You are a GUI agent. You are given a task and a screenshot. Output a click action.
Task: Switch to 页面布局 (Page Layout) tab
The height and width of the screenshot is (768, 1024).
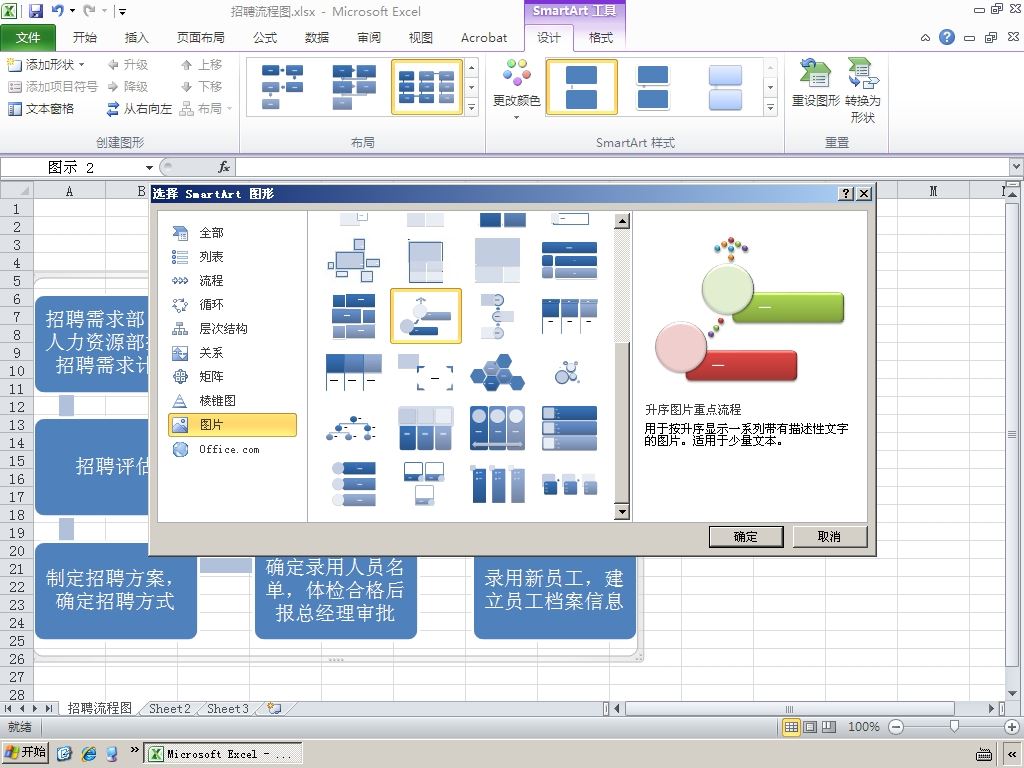[200, 38]
